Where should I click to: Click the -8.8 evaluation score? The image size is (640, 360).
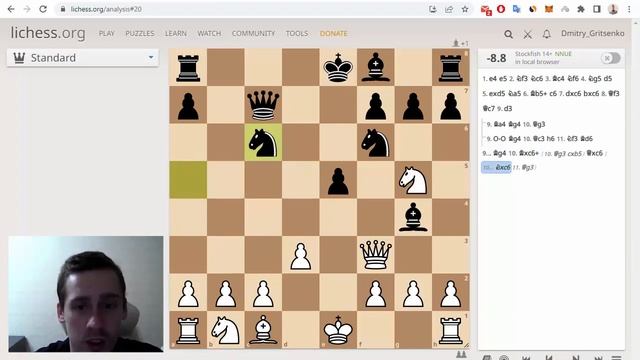(x=496, y=58)
